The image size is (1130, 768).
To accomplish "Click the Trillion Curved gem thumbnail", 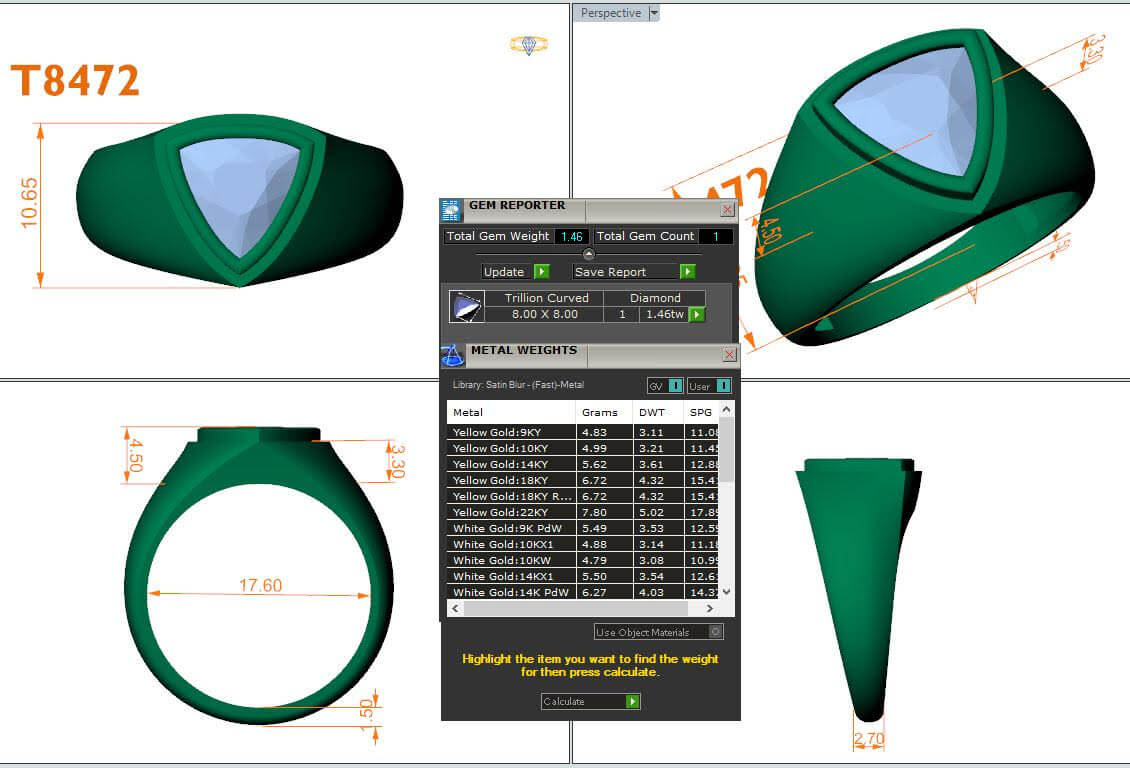I will tap(466, 307).
